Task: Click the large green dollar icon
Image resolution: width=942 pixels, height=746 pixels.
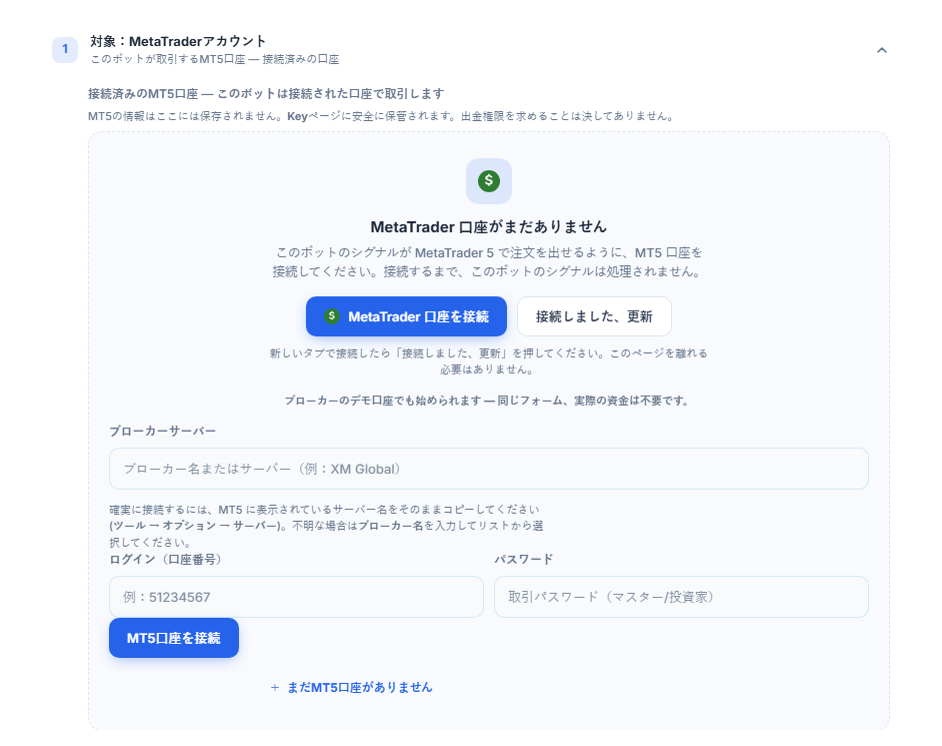Action: click(488, 181)
